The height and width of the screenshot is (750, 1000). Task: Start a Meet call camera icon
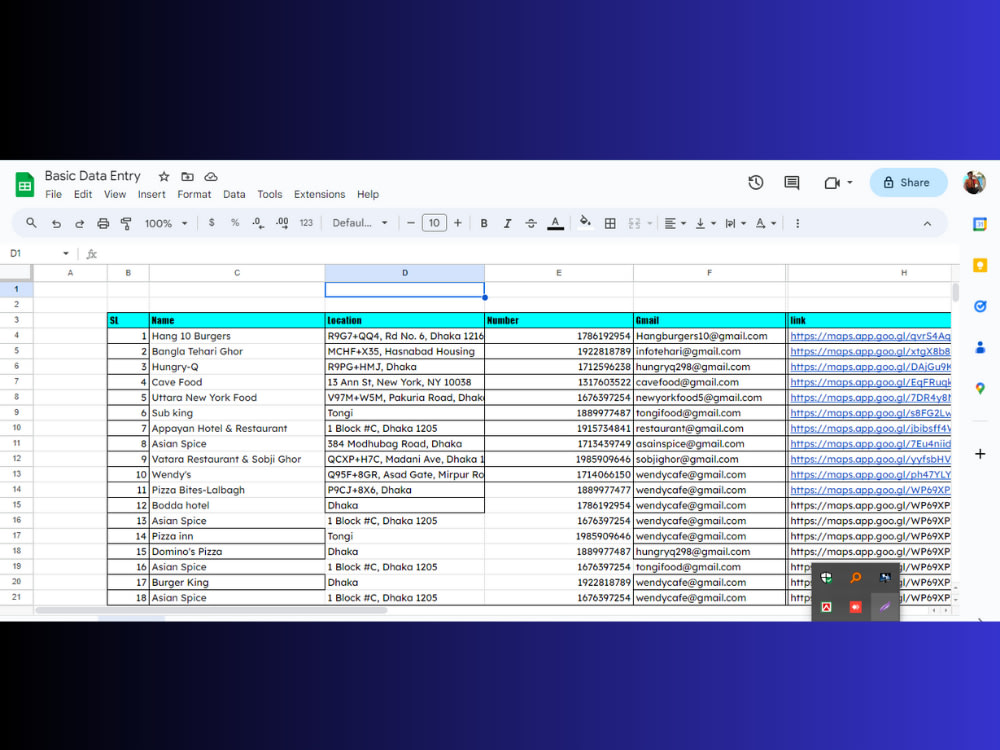(x=832, y=183)
